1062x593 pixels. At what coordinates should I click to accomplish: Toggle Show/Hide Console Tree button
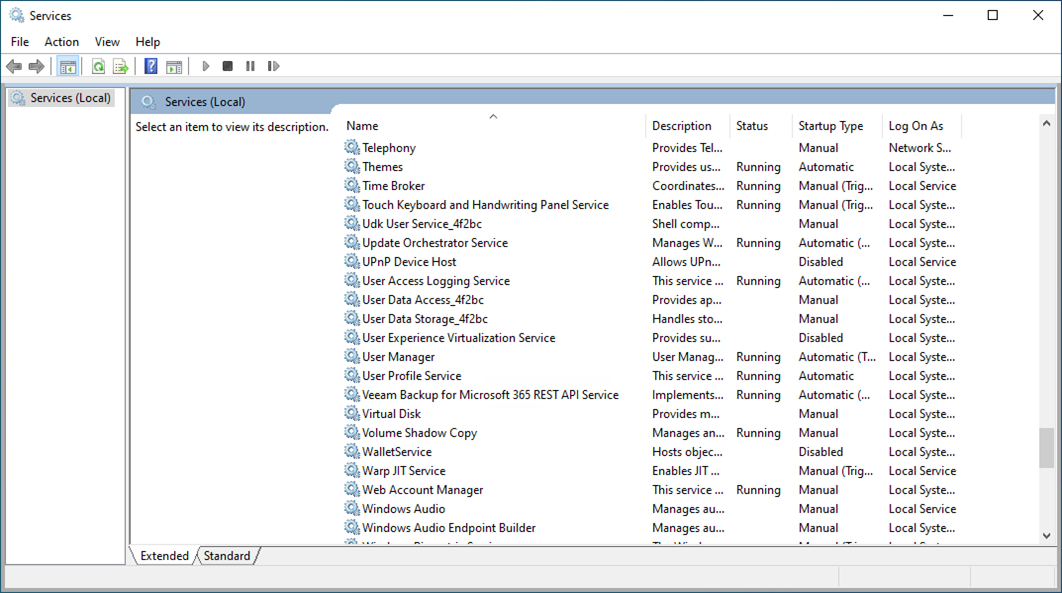[x=68, y=66]
